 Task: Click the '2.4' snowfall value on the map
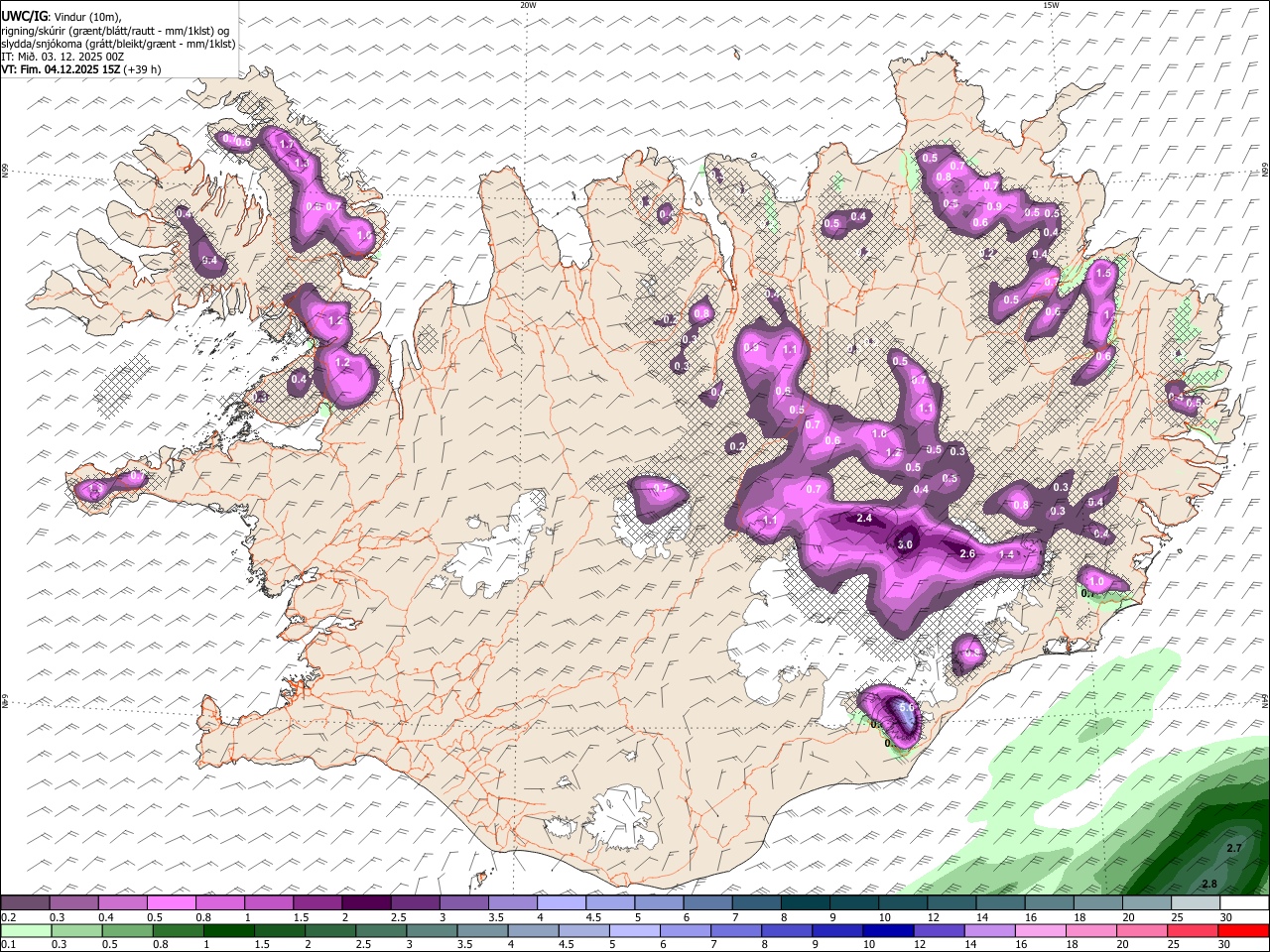tap(864, 518)
